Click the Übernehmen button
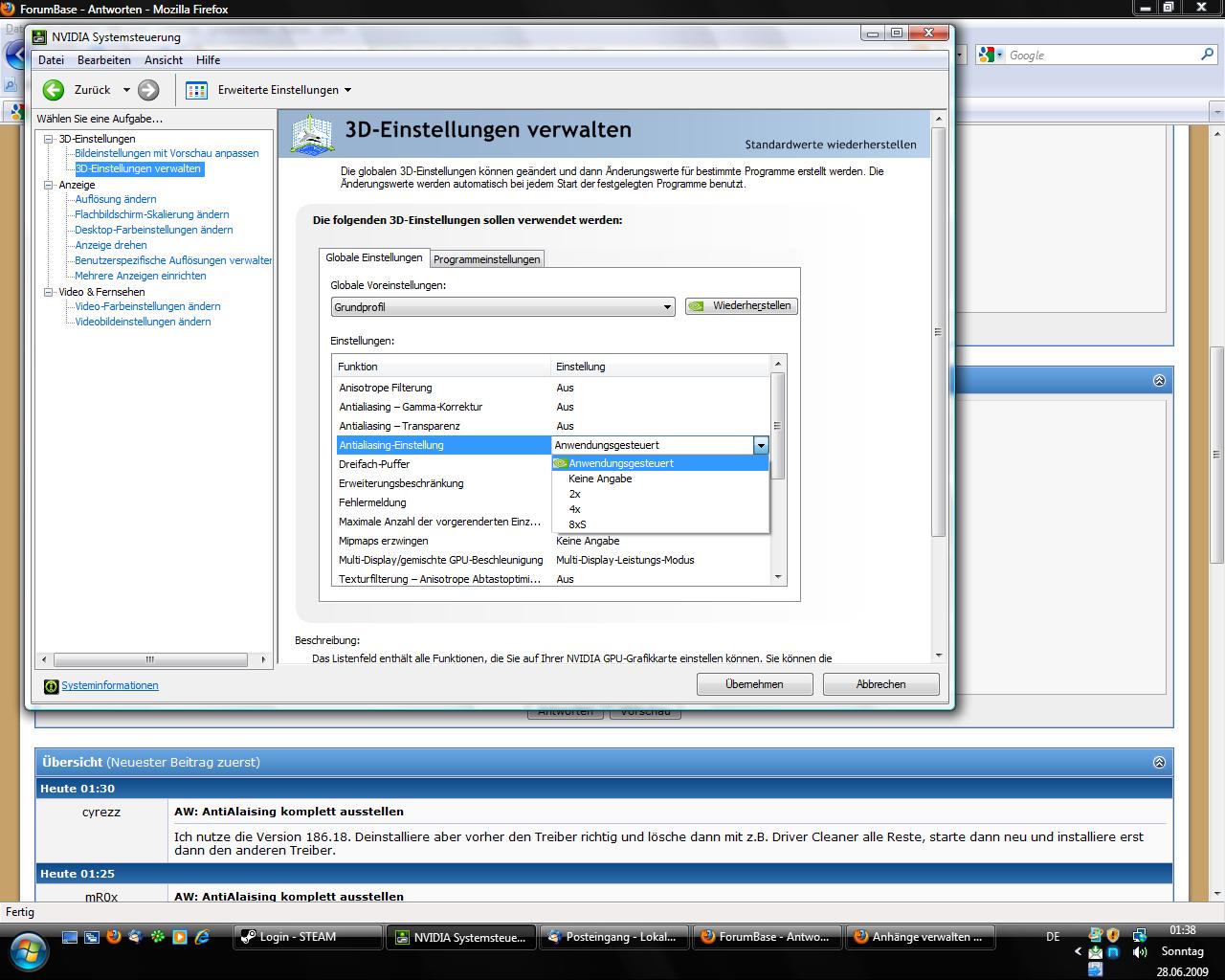Screen dimensions: 1225x980 [x=755, y=684]
